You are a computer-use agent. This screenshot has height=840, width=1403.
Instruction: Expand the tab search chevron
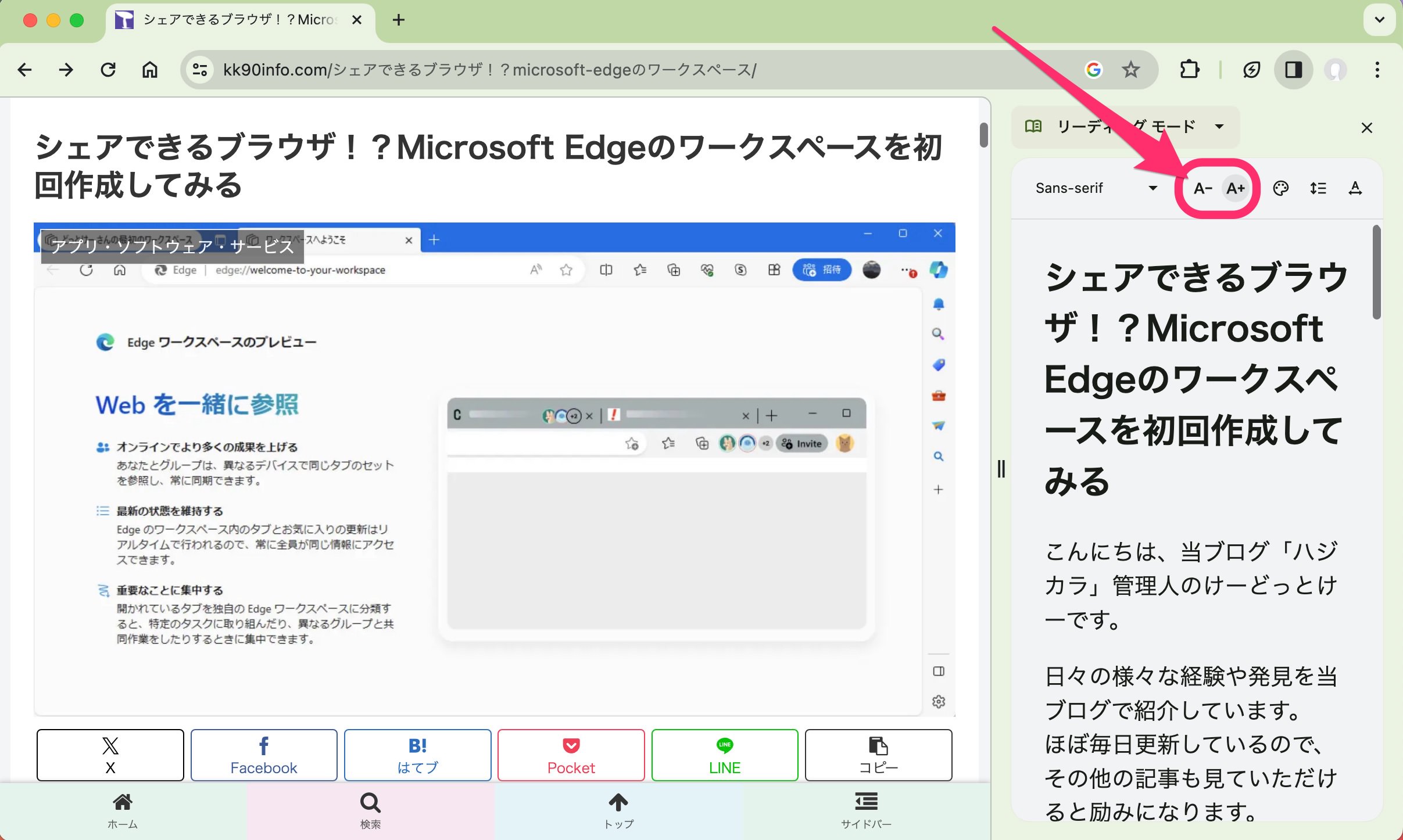(1379, 20)
